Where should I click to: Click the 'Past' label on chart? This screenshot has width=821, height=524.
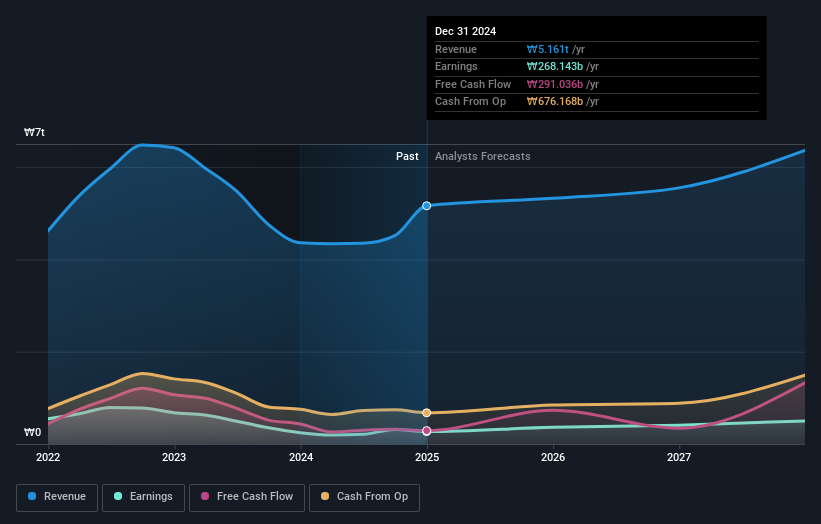coord(407,156)
